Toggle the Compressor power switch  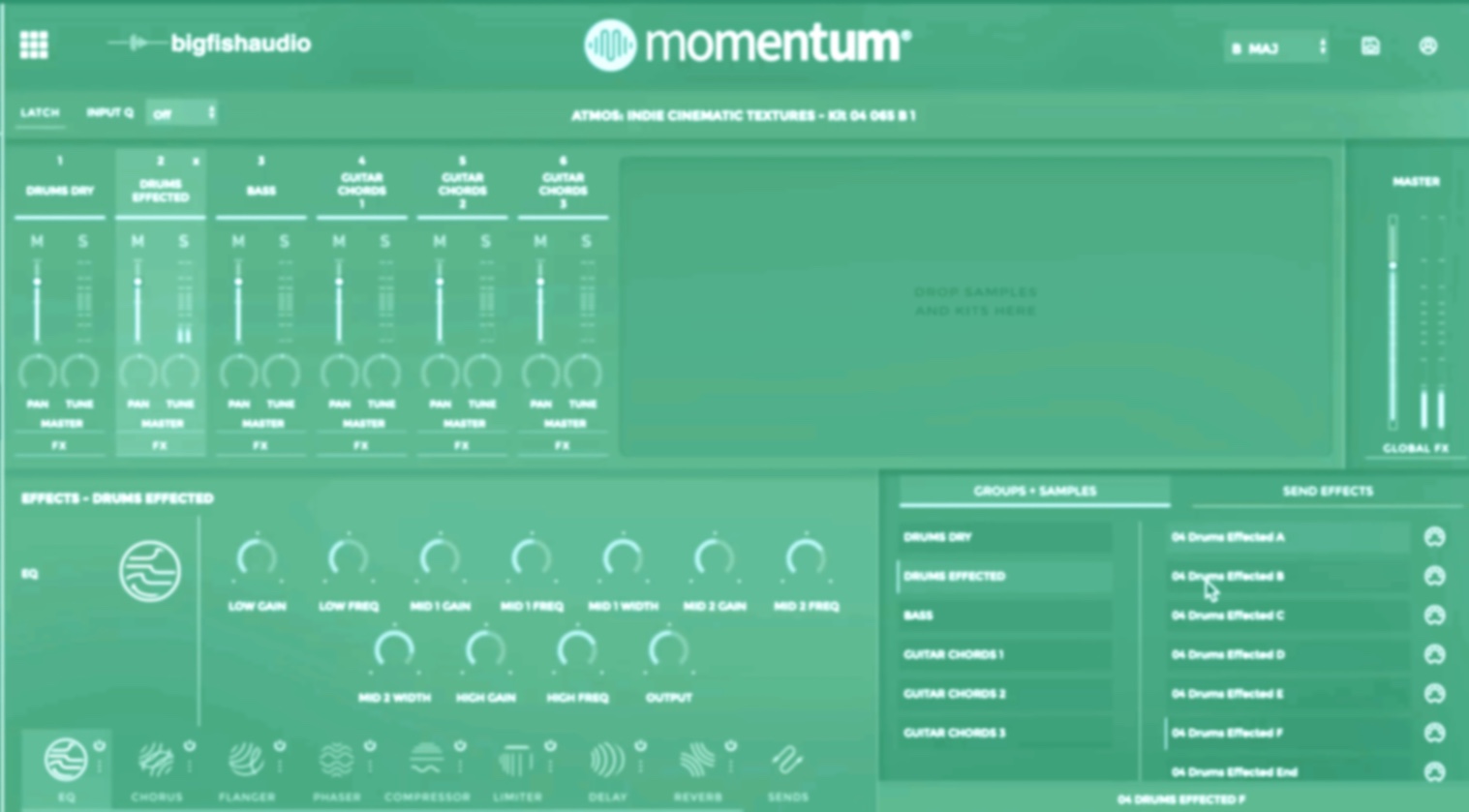click(460, 746)
